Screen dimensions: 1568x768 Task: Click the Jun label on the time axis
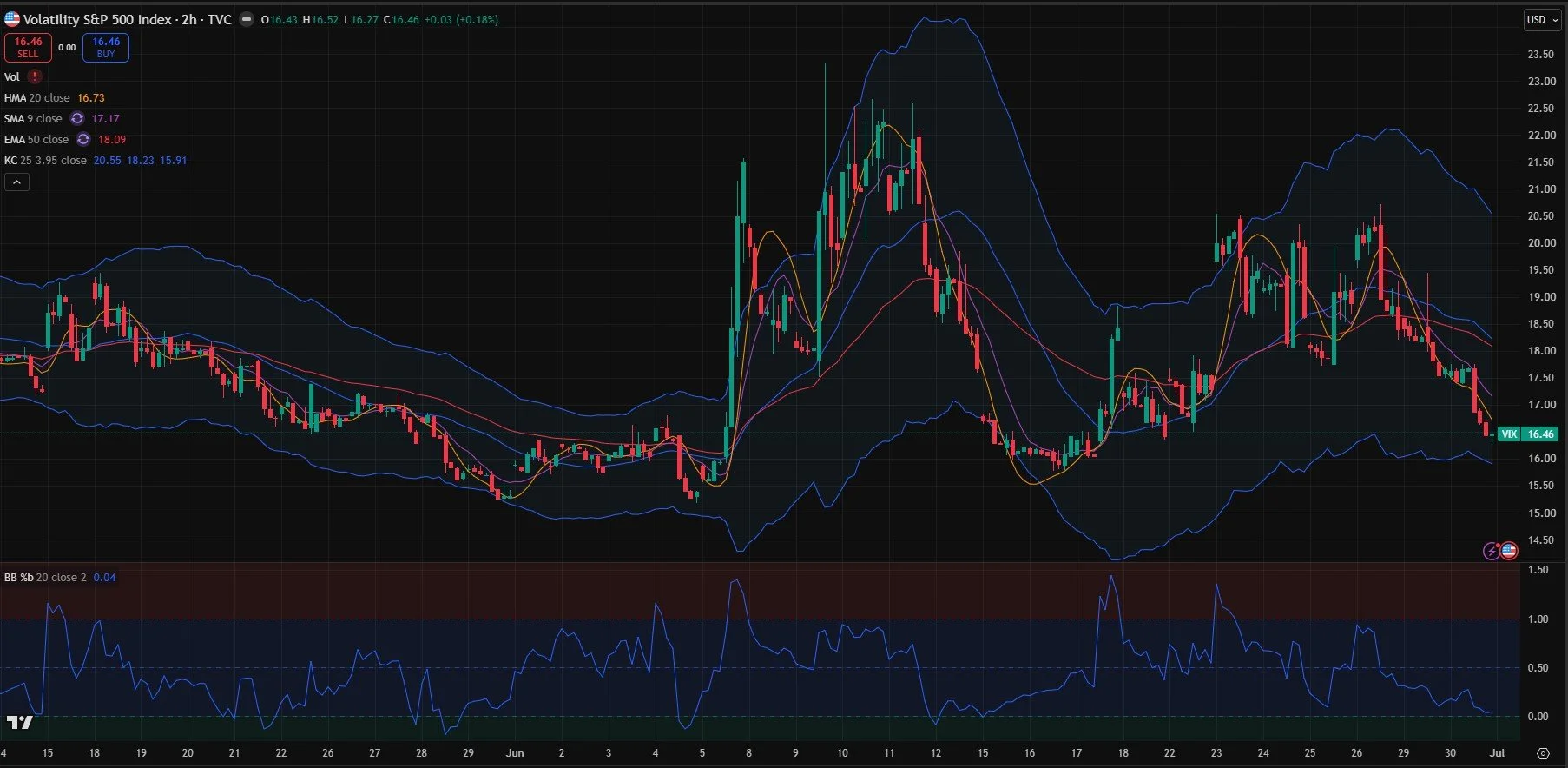coord(515,752)
